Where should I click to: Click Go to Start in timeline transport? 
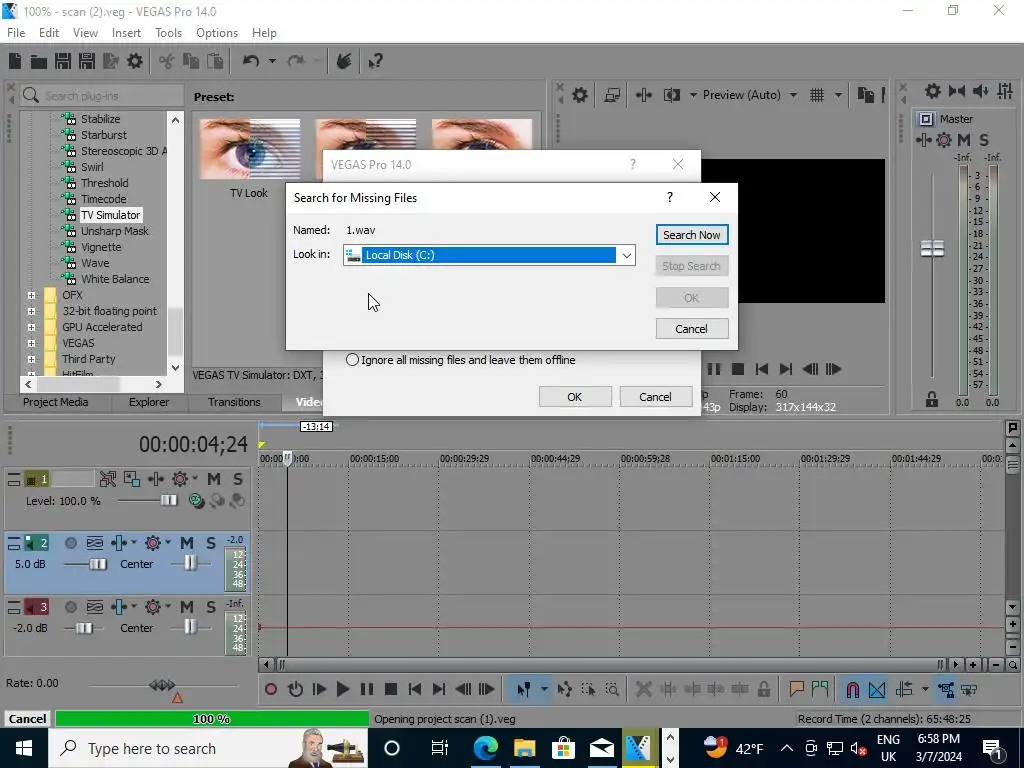coord(414,689)
